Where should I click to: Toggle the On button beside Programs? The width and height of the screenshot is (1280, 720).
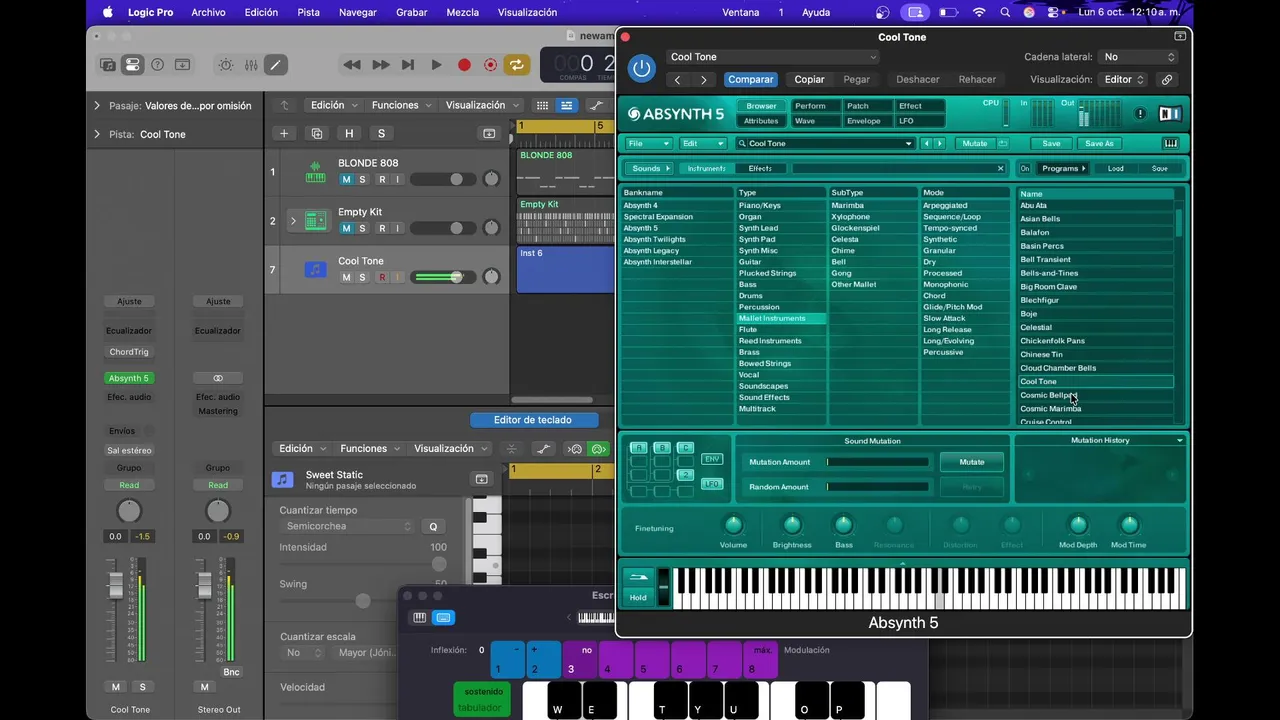(x=1024, y=168)
